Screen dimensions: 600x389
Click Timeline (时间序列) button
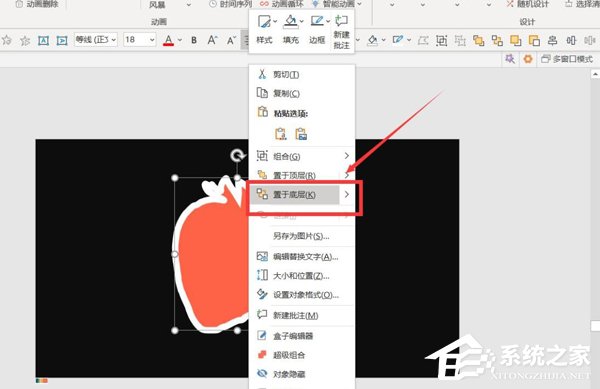coord(231,4)
